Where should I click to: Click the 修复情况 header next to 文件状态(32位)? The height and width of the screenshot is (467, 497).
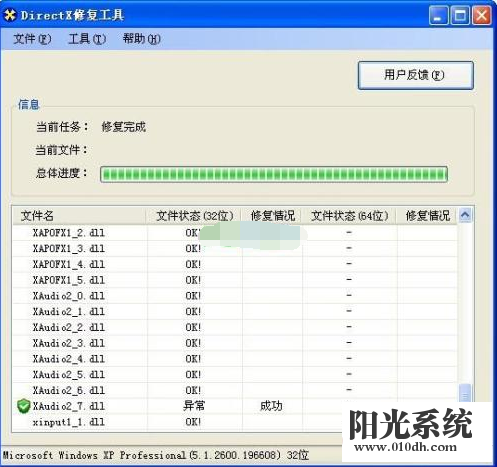272,216
